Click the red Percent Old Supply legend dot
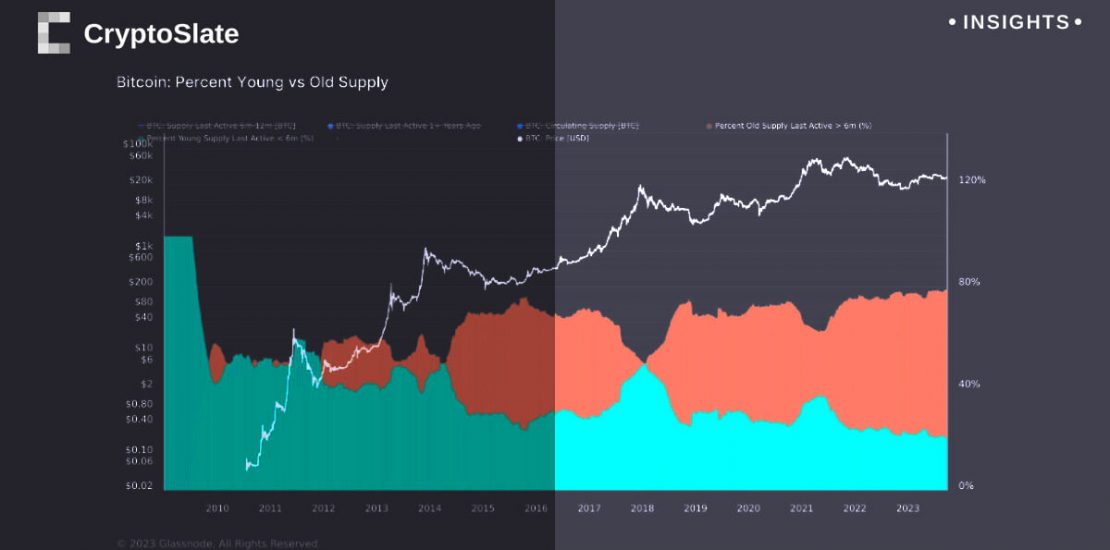 click(x=709, y=126)
